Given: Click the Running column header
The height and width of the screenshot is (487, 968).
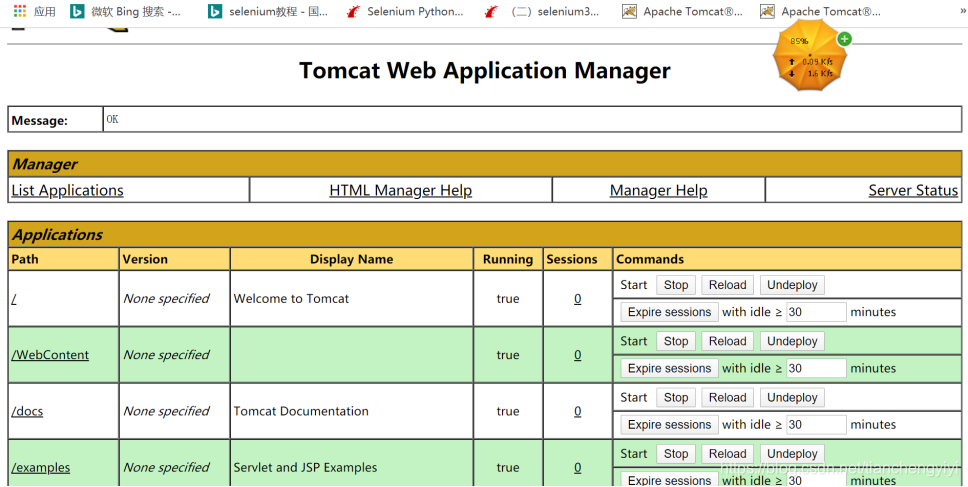Looking at the screenshot, I should [508, 259].
